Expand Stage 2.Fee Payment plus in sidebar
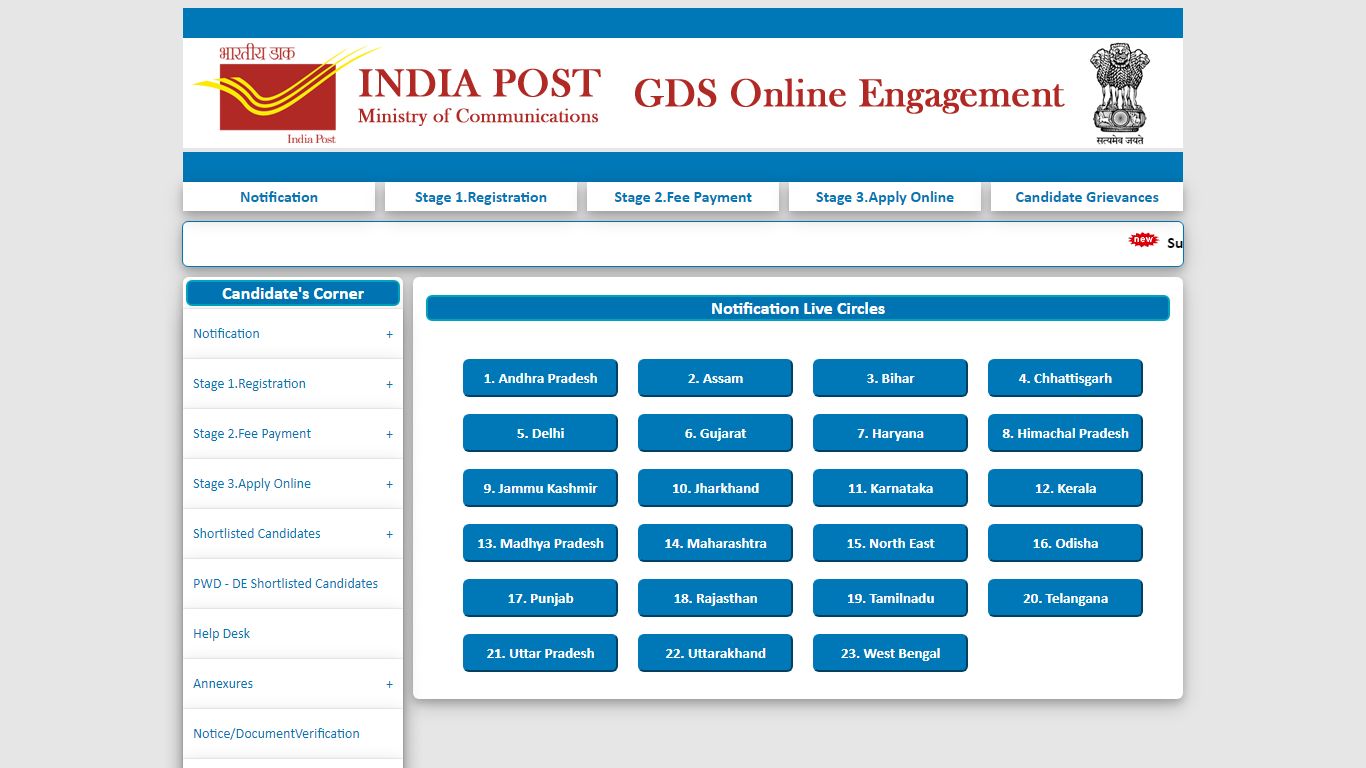The width and height of the screenshot is (1366, 768). (x=390, y=435)
